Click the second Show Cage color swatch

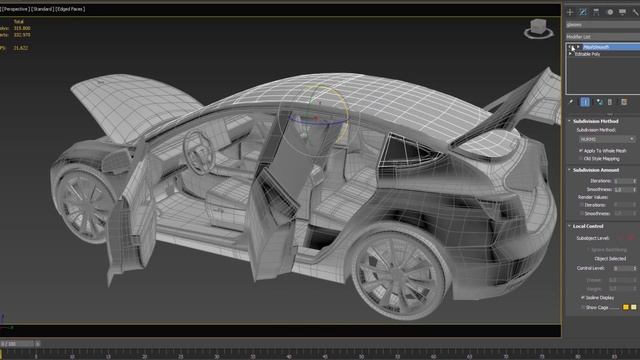(x=633, y=307)
